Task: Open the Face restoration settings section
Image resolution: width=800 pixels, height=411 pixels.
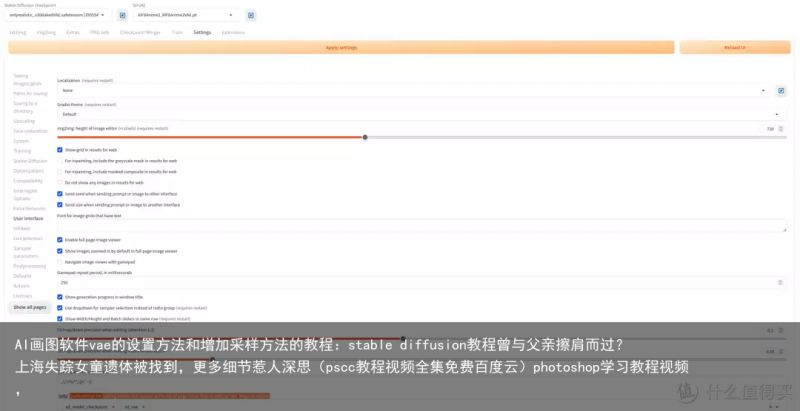Action: click(x=30, y=131)
